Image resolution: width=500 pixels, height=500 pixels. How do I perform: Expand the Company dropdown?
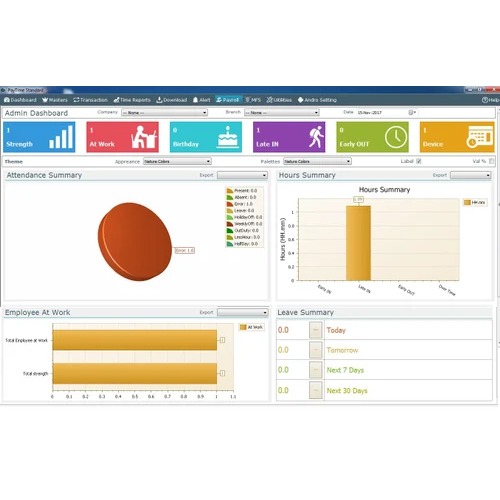tap(164, 113)
